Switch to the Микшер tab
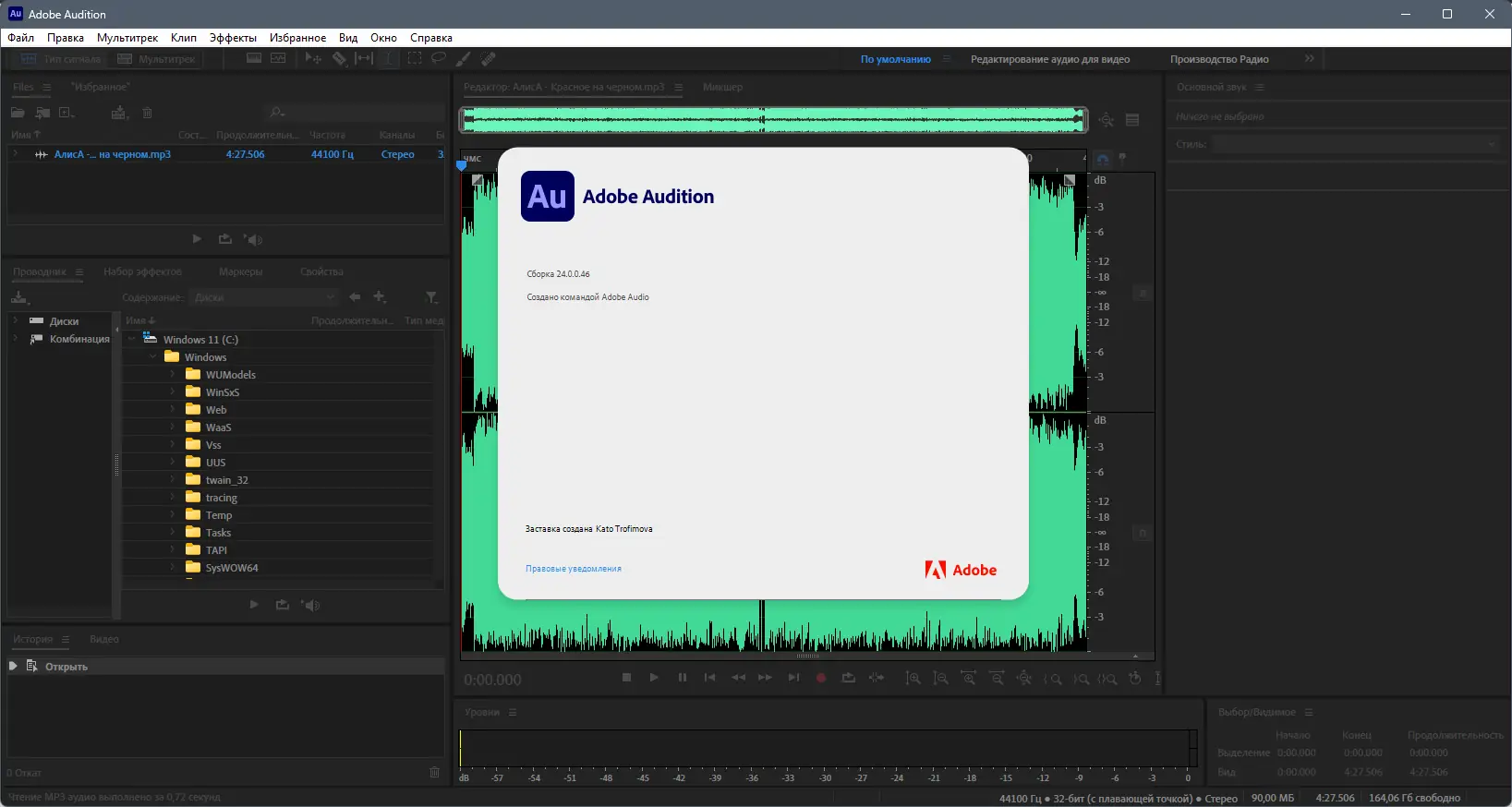The height and width of the screenshot is (807, 1512). tap(722, 87)
